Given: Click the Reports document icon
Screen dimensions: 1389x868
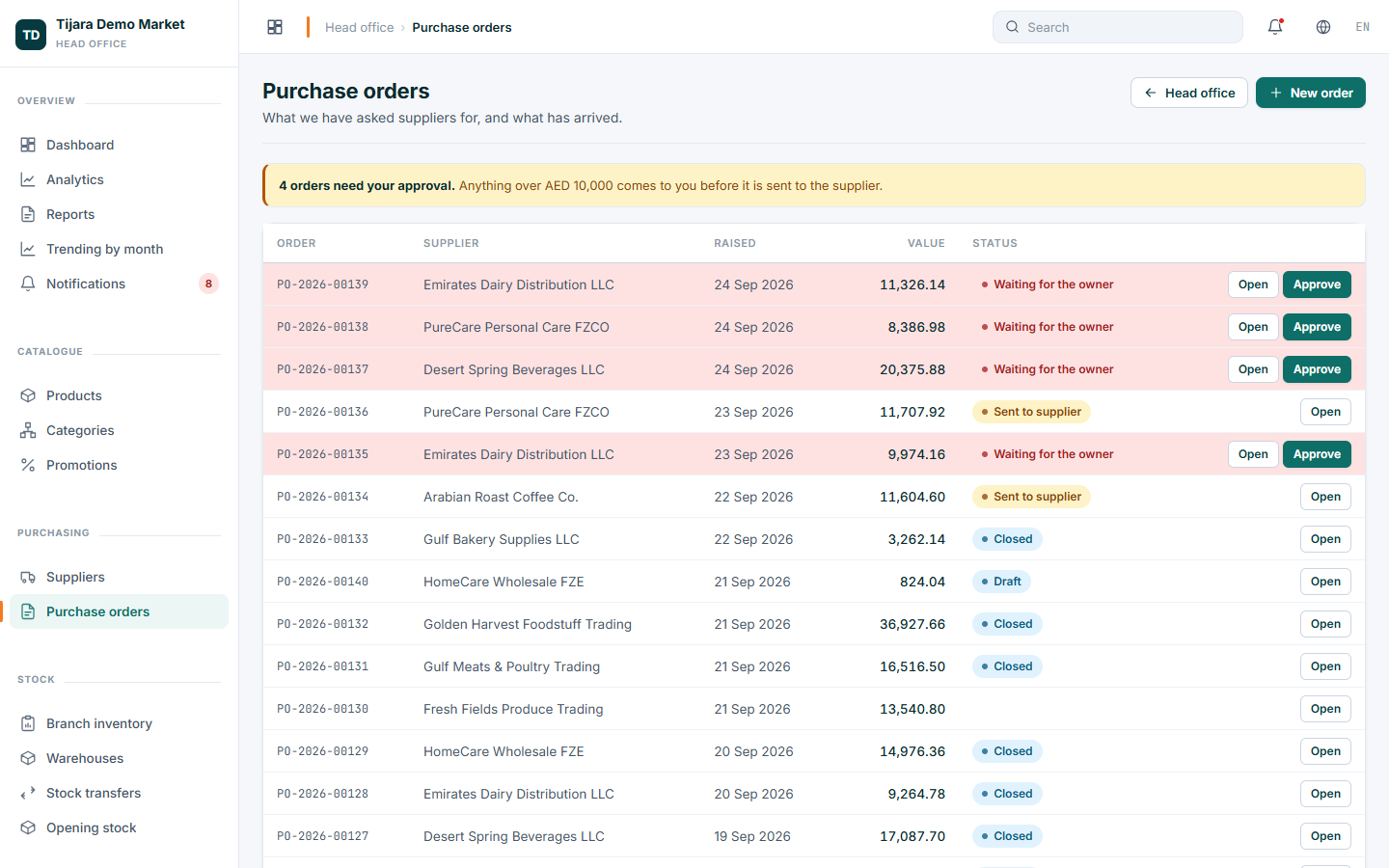Looking at the screenshot, I should 28,214.
